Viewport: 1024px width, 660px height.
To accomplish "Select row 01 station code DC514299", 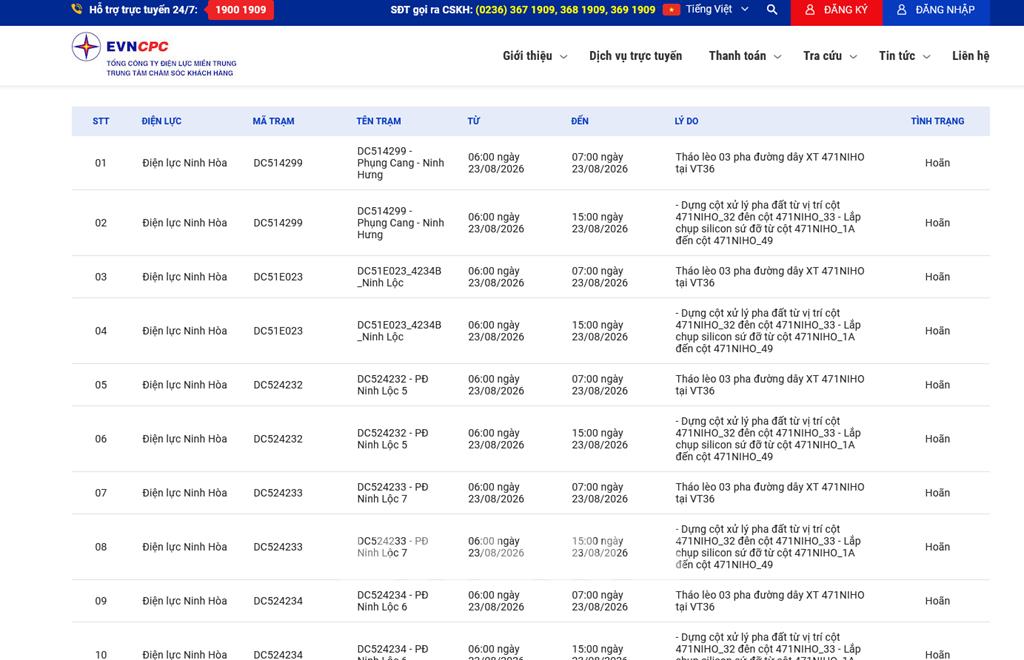I will click(278, 163).
